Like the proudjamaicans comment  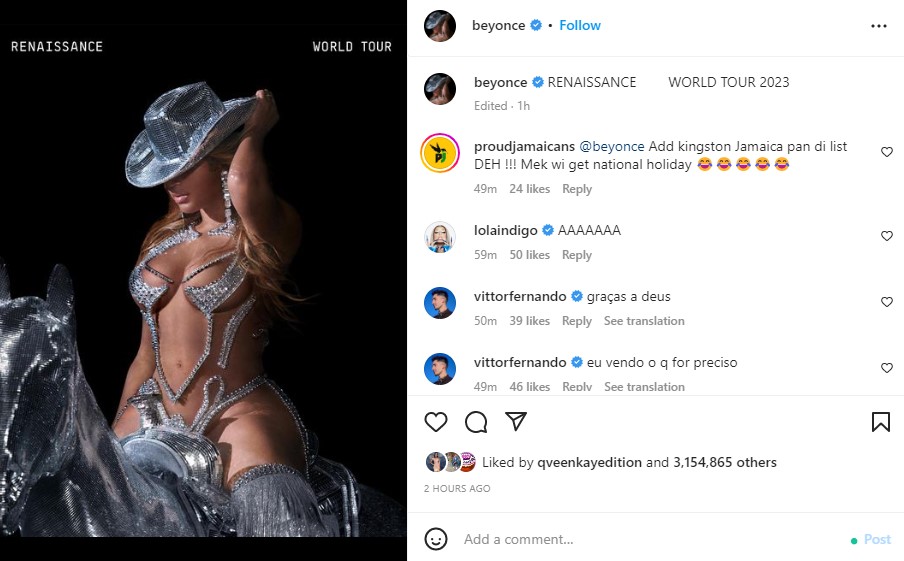coord(886,152)
